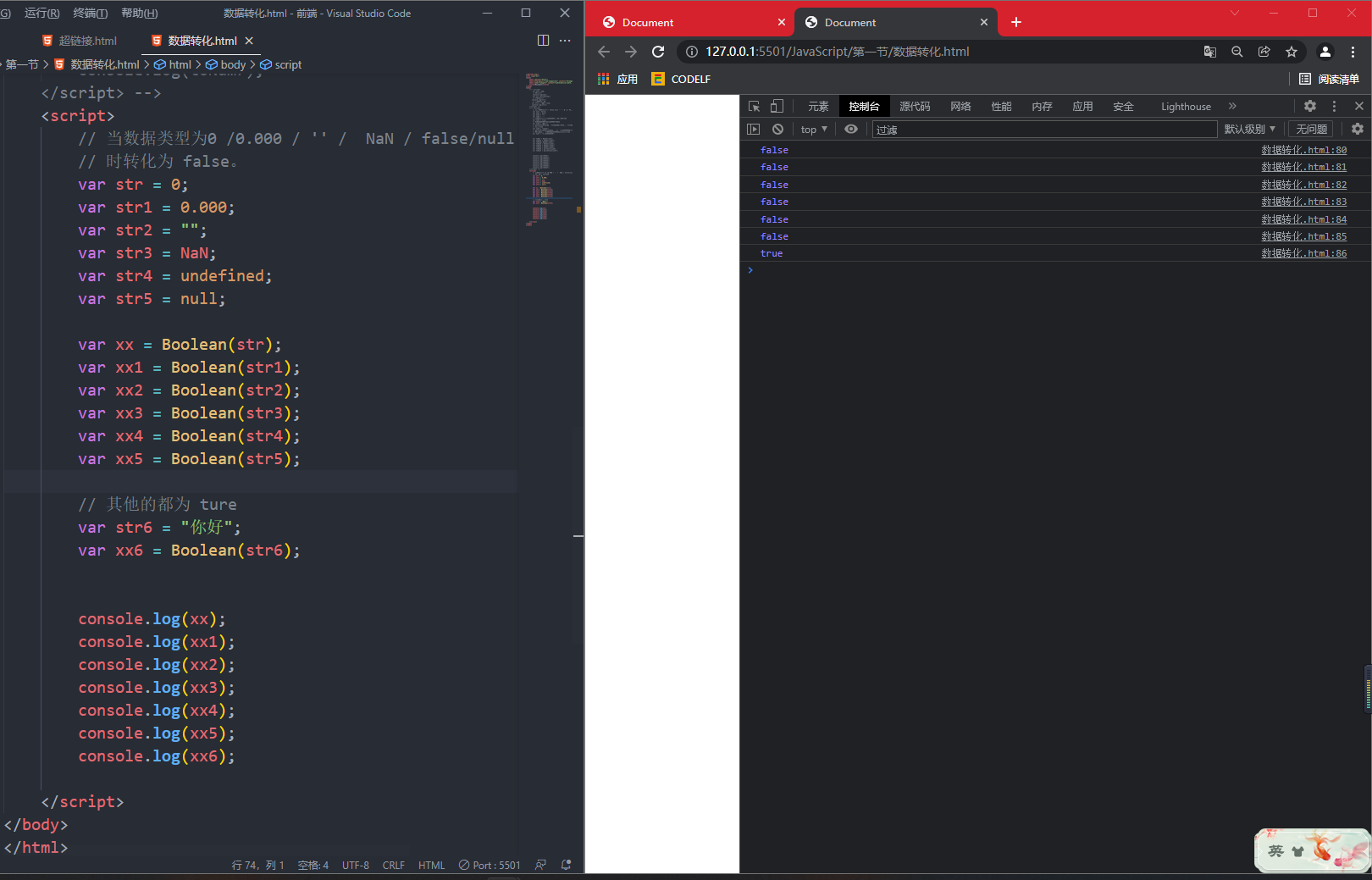Image resolution: width=1372 pixels, height=880 pixels.
Task: Toggle the device toolbar in DevTools
Action: click(x=776, y=106)
